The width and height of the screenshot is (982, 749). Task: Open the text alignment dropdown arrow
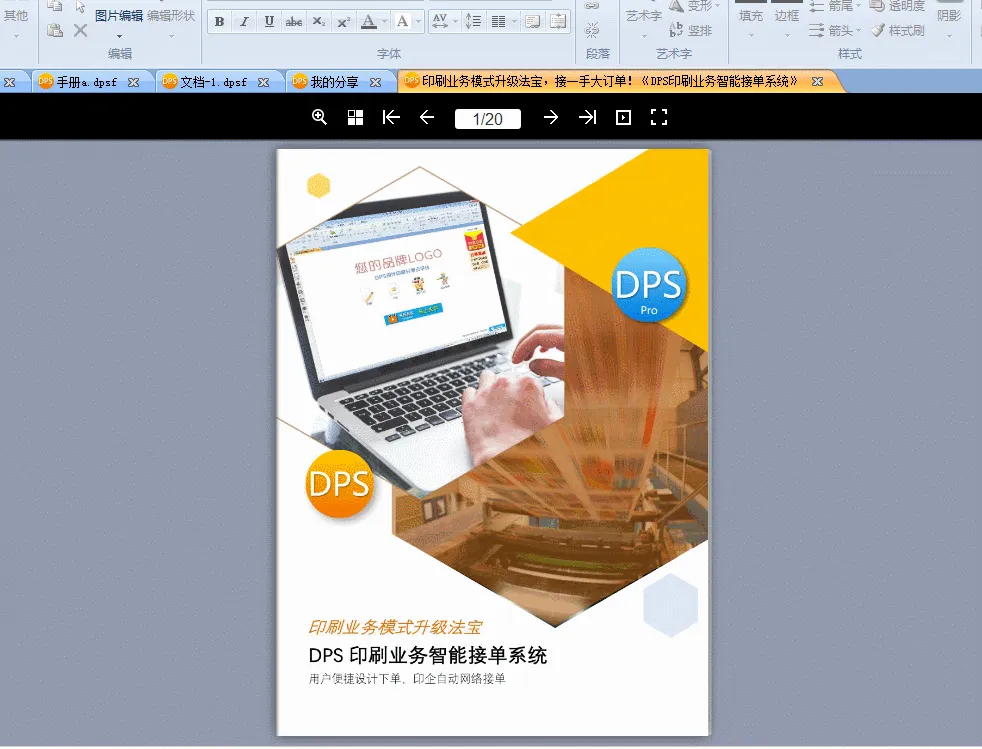[x=514, y=22]
